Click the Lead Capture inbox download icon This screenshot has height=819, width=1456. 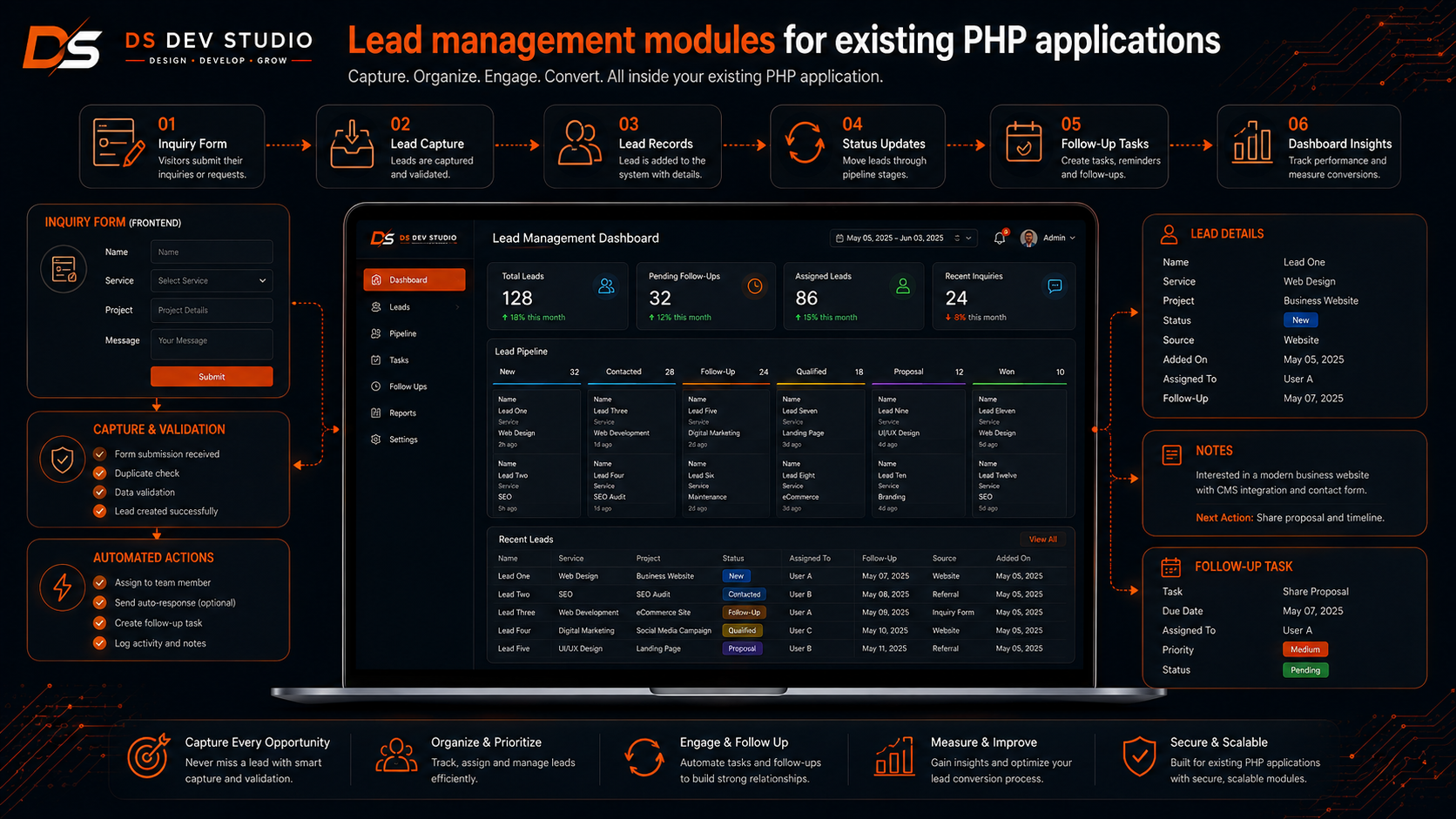pyautogui.click(x=352, y=144)
